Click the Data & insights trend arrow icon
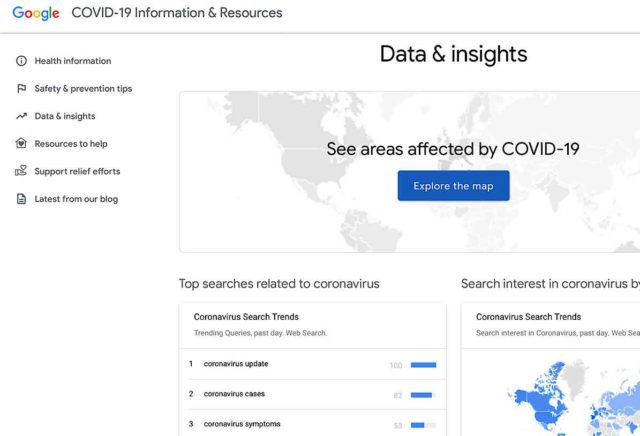 point(21,116)
